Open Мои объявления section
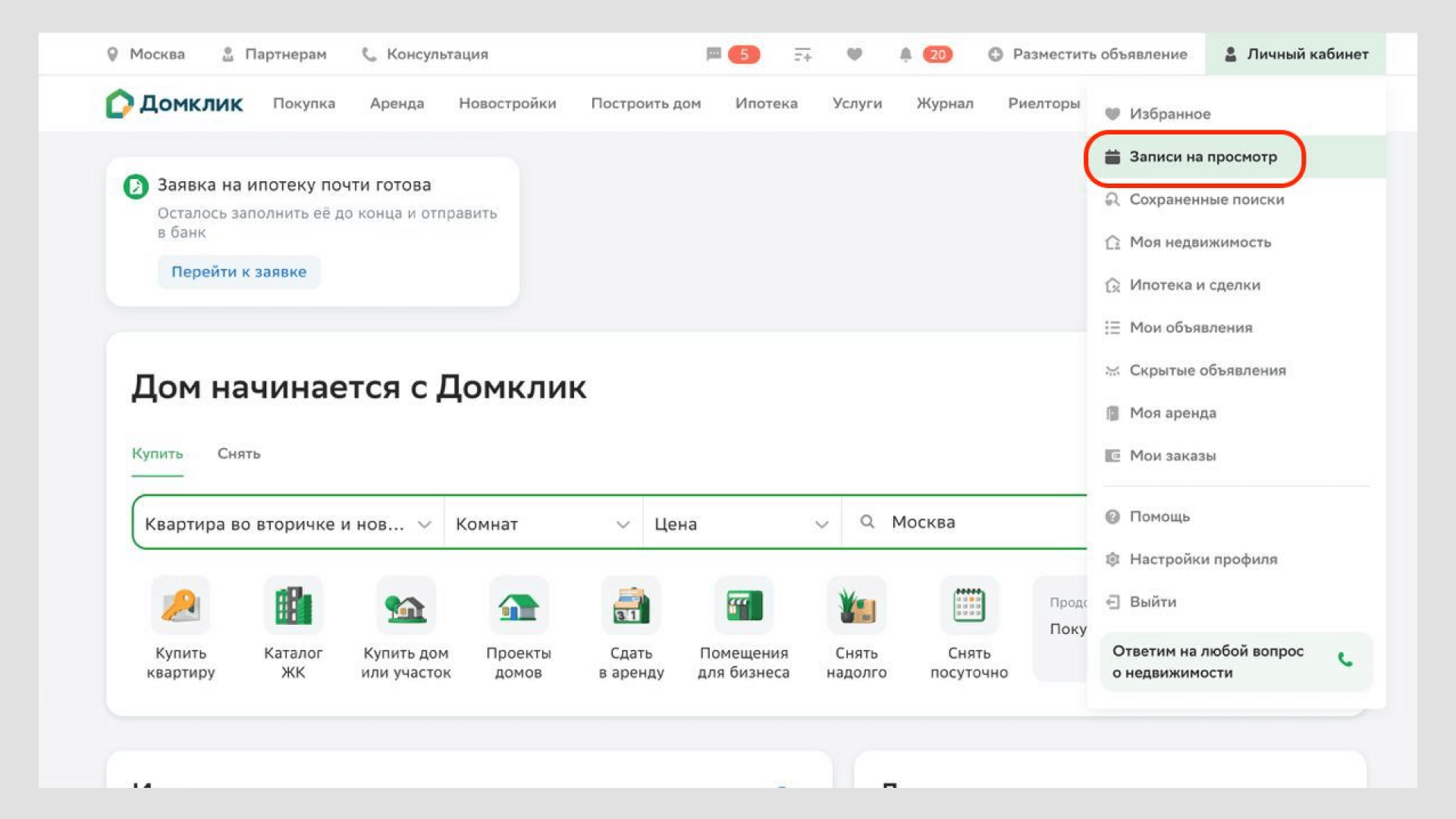Viewport: 1456px width, 819px height. [x=1190, y=327]
